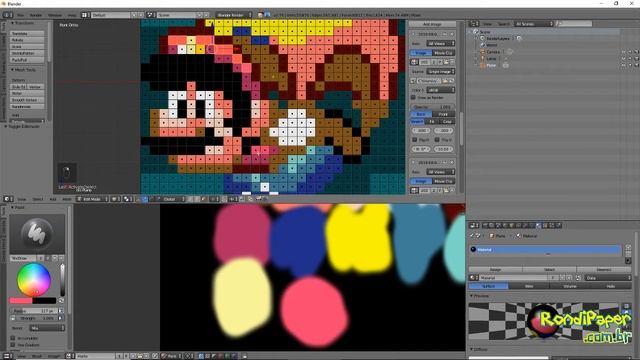
Task: Open the outliner editor type selector icon
Action: pos(474,24)
